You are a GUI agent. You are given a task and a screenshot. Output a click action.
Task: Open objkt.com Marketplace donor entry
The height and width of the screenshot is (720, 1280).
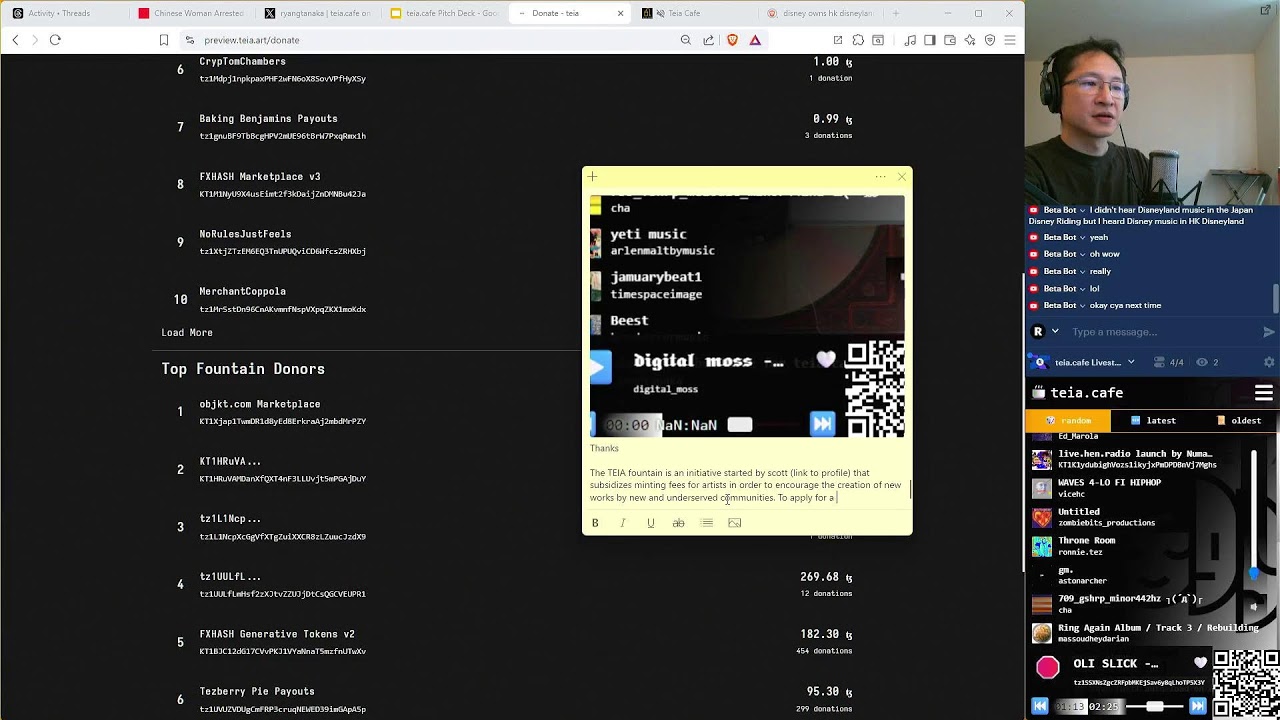[x=260, y=404]
